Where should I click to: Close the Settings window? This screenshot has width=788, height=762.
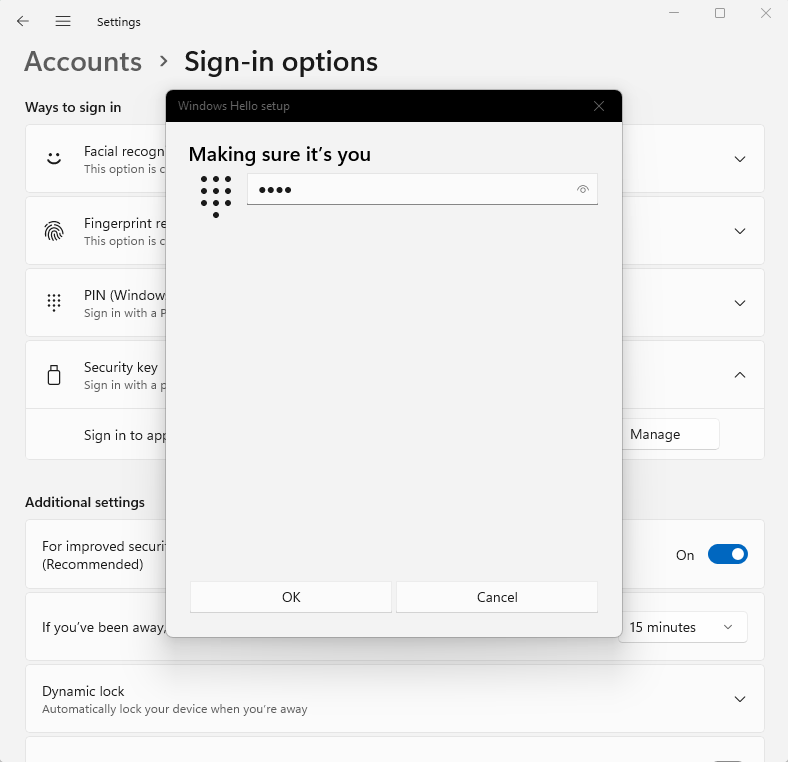(765, 13)
